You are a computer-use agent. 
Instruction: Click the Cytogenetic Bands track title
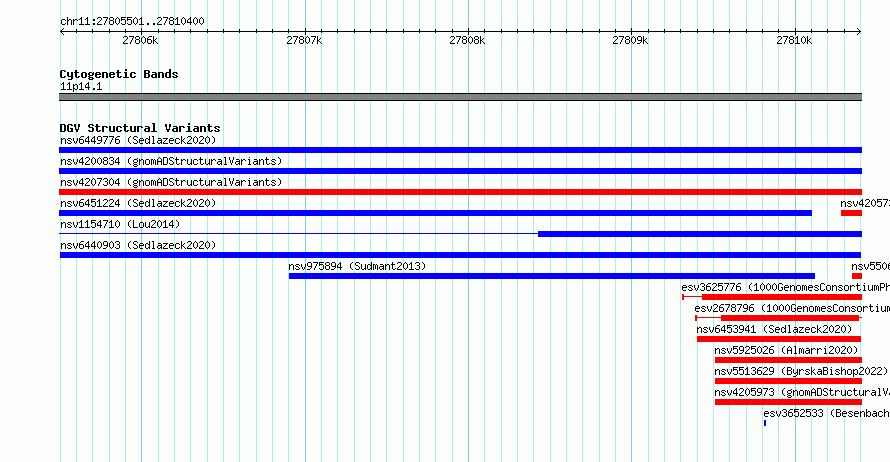click(119, 74)
